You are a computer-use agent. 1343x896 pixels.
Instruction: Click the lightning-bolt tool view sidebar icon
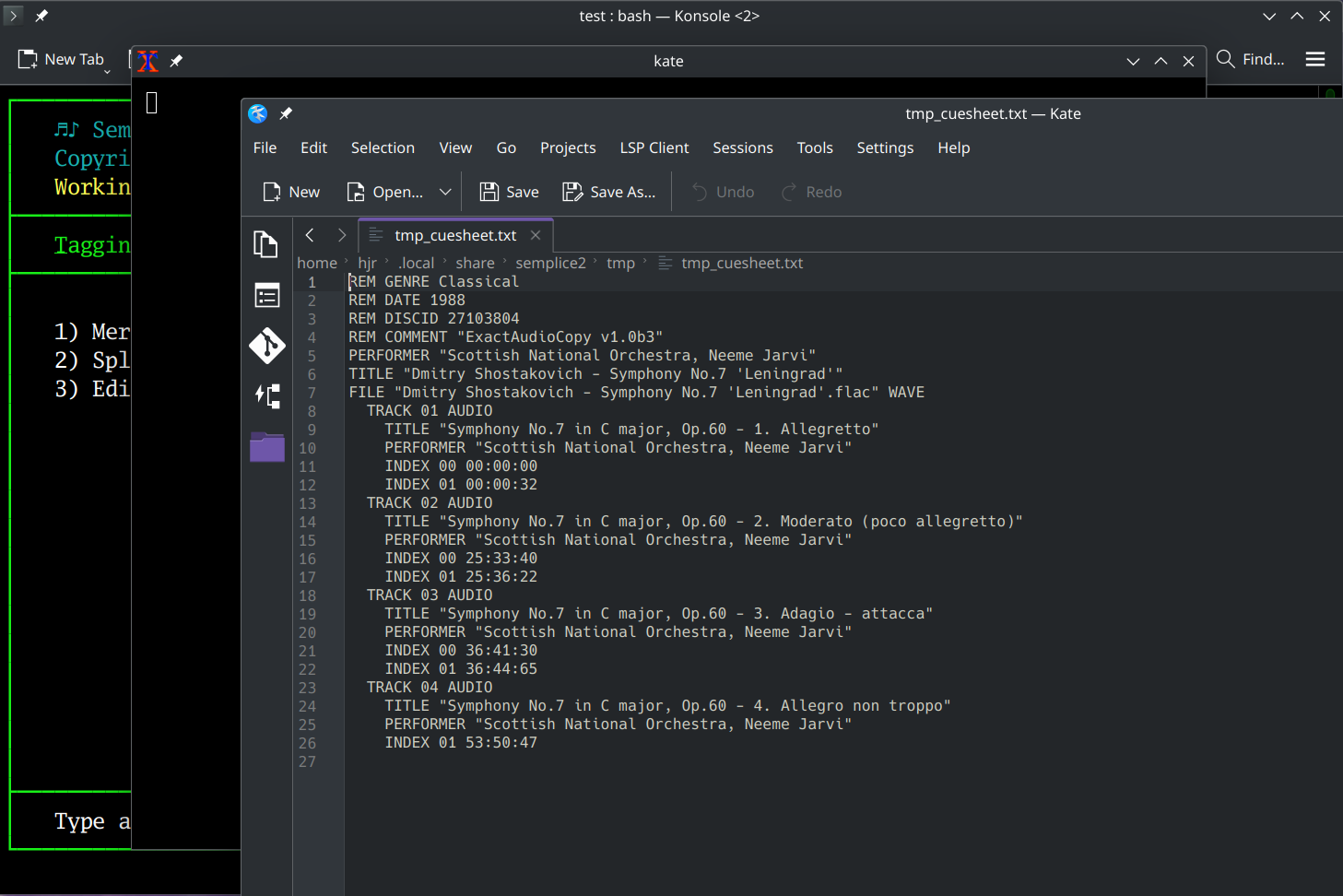[x=266, y=396]
